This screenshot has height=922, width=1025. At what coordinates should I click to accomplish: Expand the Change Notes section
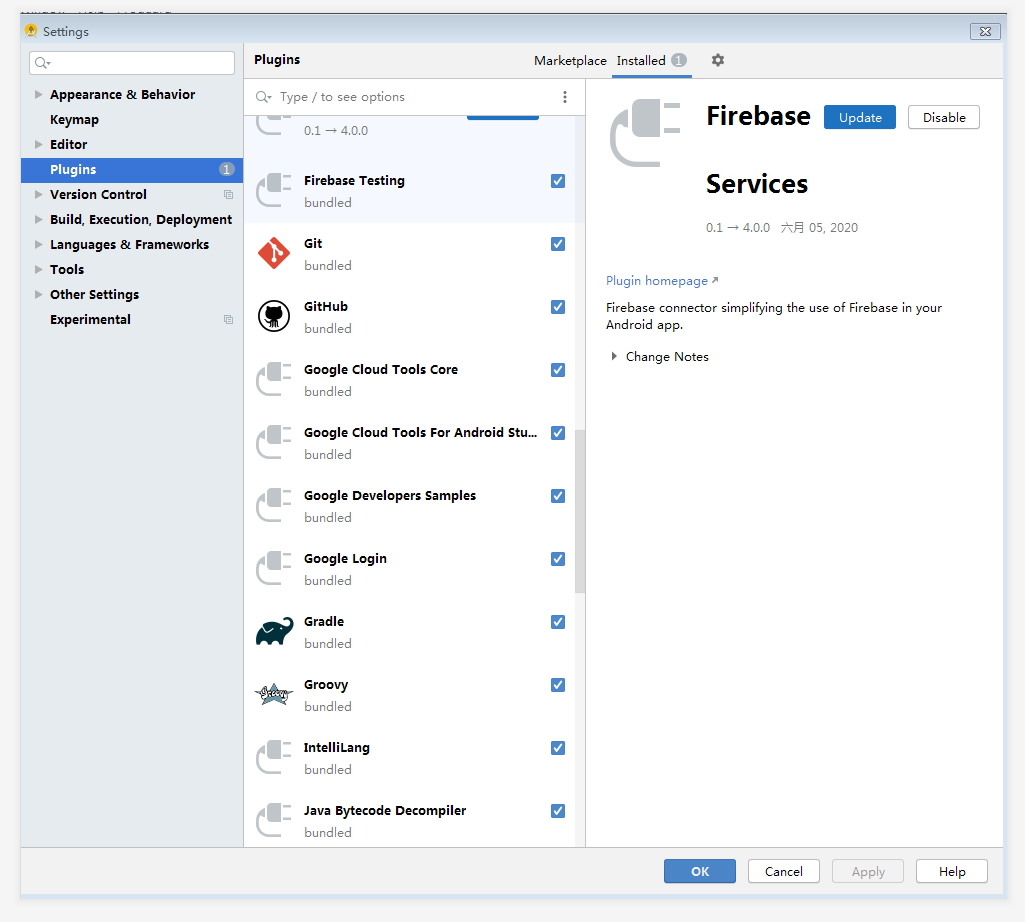[614, 356]
